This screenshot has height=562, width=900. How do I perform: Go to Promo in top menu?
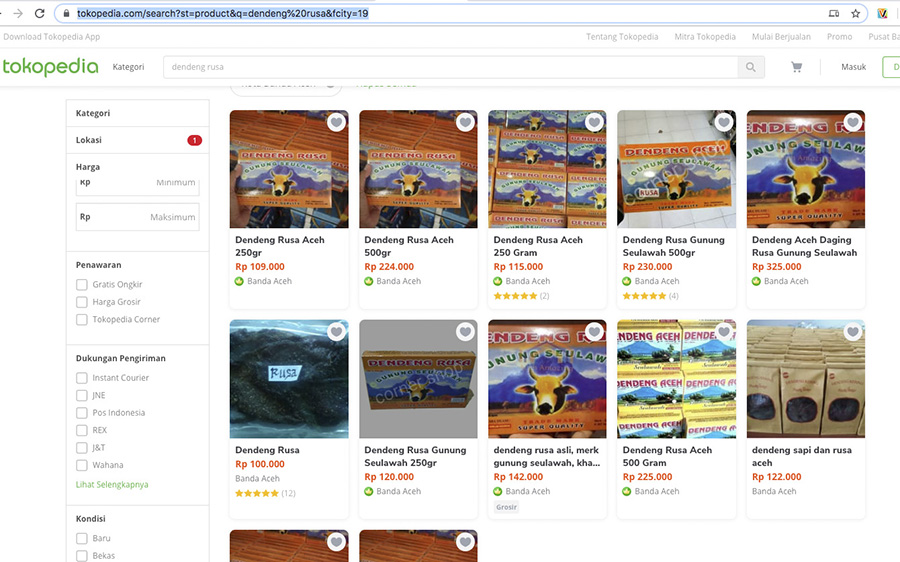coord(839,37)
